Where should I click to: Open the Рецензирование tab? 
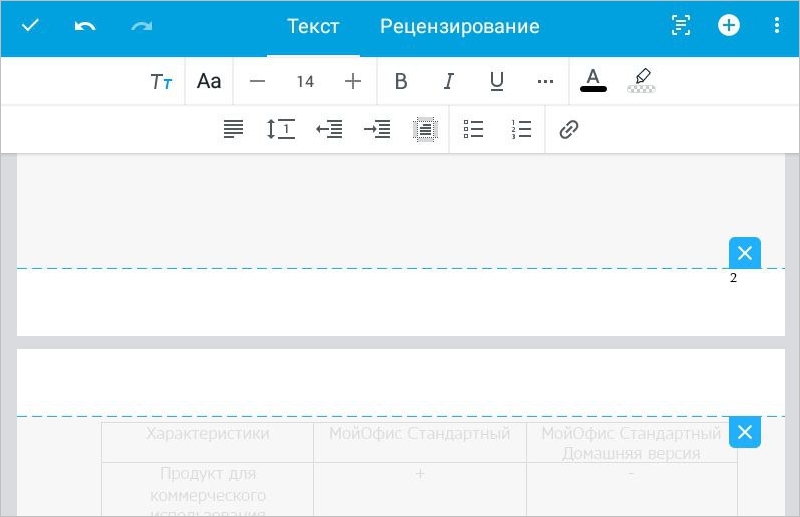click(x=460, y=27)
